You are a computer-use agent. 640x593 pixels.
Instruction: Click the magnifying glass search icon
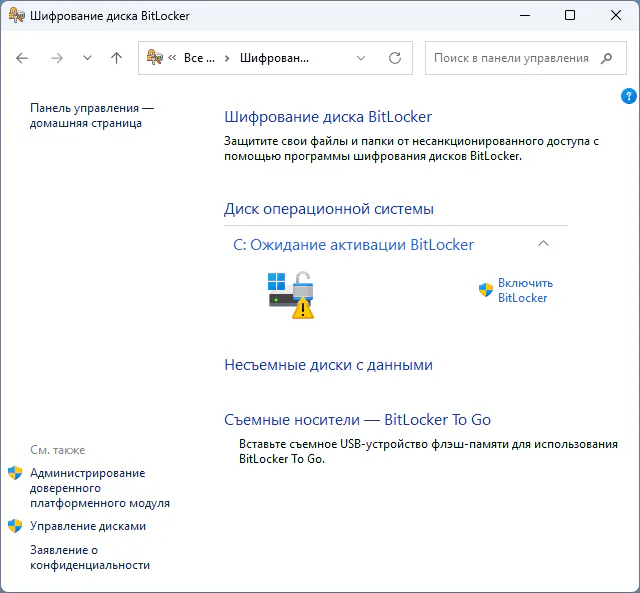click(607, 58)
